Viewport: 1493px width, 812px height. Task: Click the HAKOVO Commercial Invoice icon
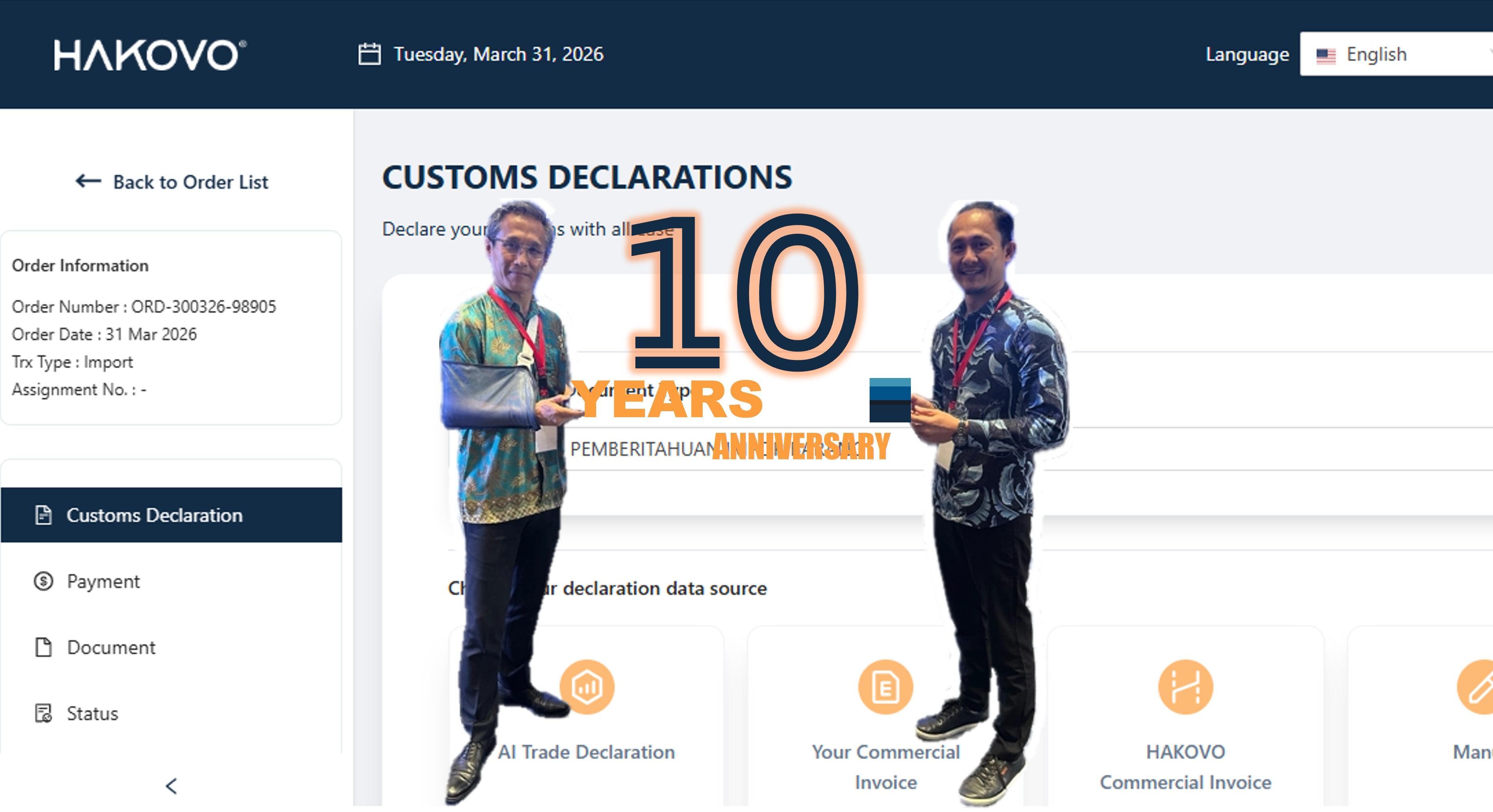1185,686
